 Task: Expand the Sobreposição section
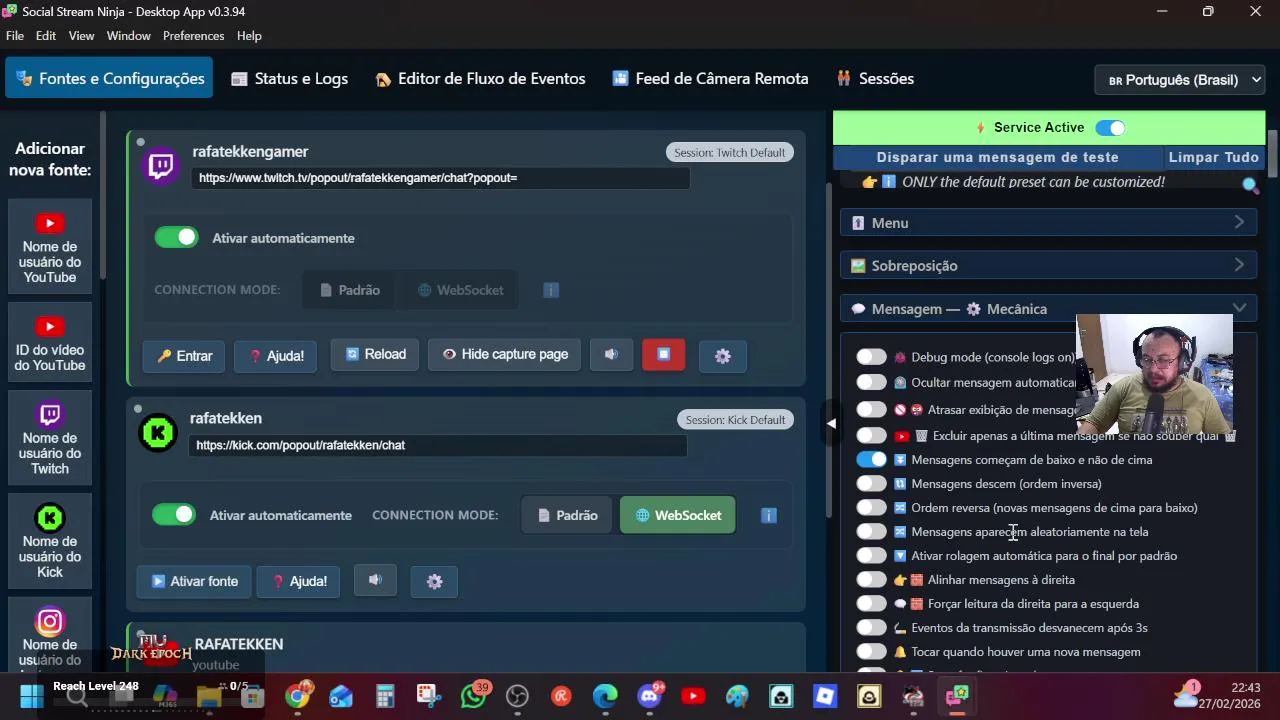1048,266
